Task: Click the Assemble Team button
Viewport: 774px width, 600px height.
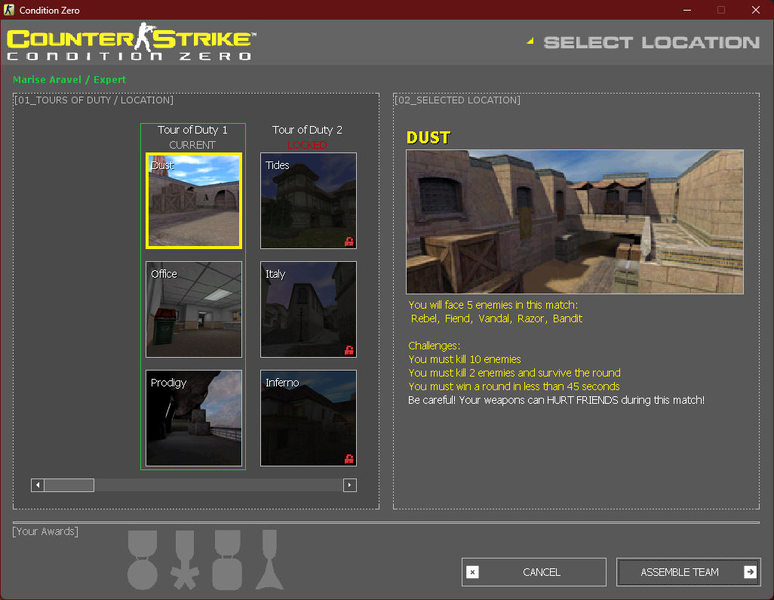Action: [688, 572]
